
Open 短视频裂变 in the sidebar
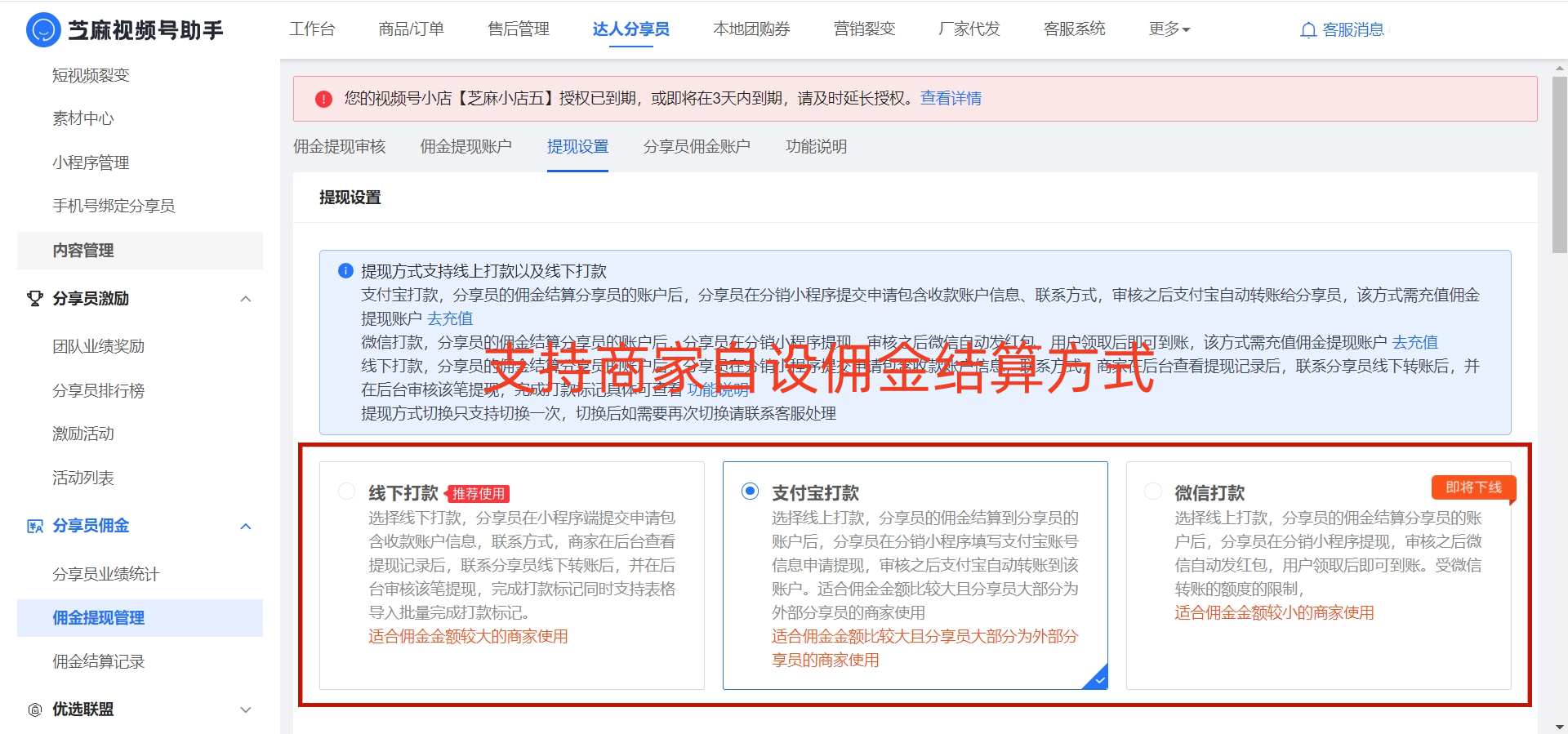tap(91, 76)
